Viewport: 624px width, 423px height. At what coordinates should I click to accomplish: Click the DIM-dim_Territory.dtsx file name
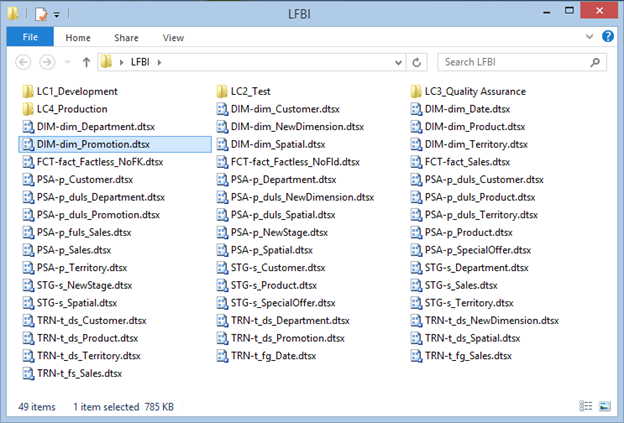476,144
